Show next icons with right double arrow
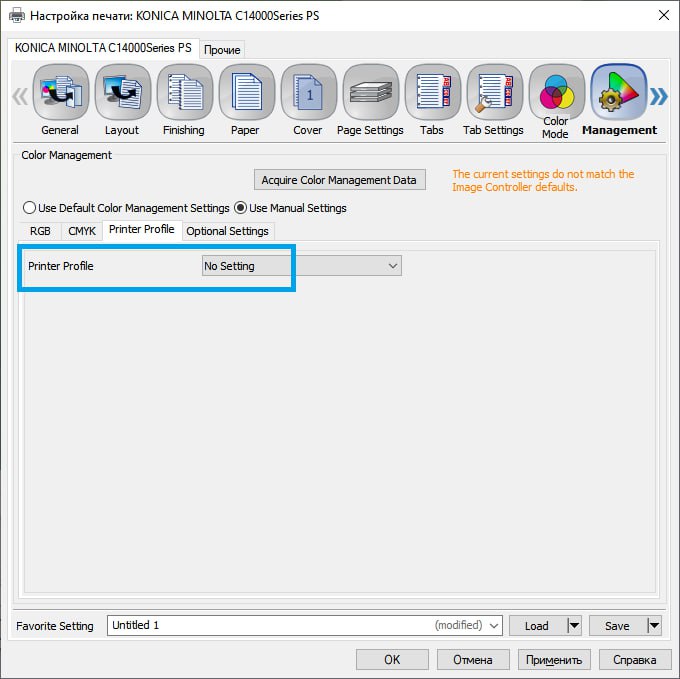Image resolution: width=680 pixels, height=679 pixels. click(x=658, y=96)
